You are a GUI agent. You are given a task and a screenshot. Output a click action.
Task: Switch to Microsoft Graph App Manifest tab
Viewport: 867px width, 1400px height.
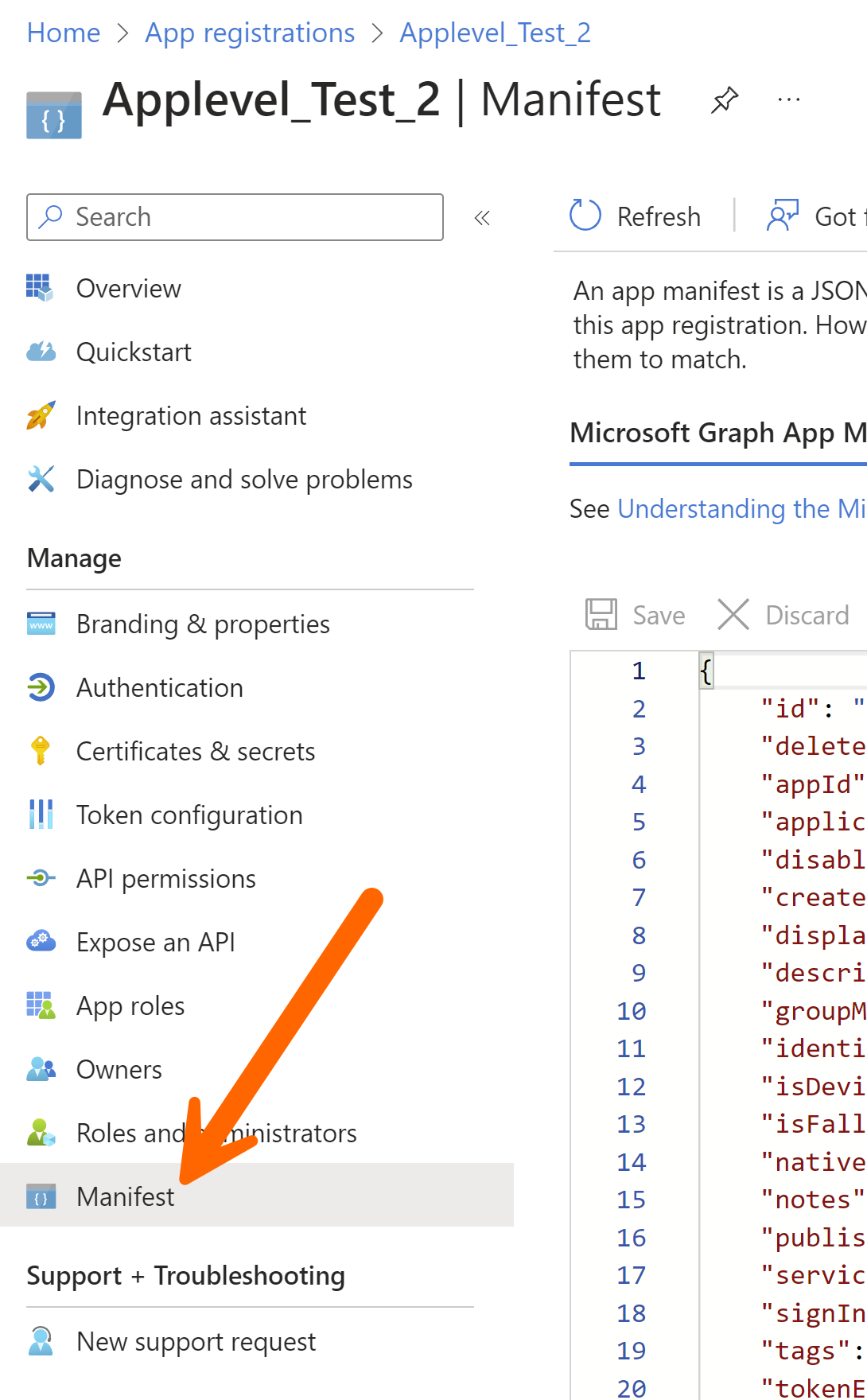(718, 434)
